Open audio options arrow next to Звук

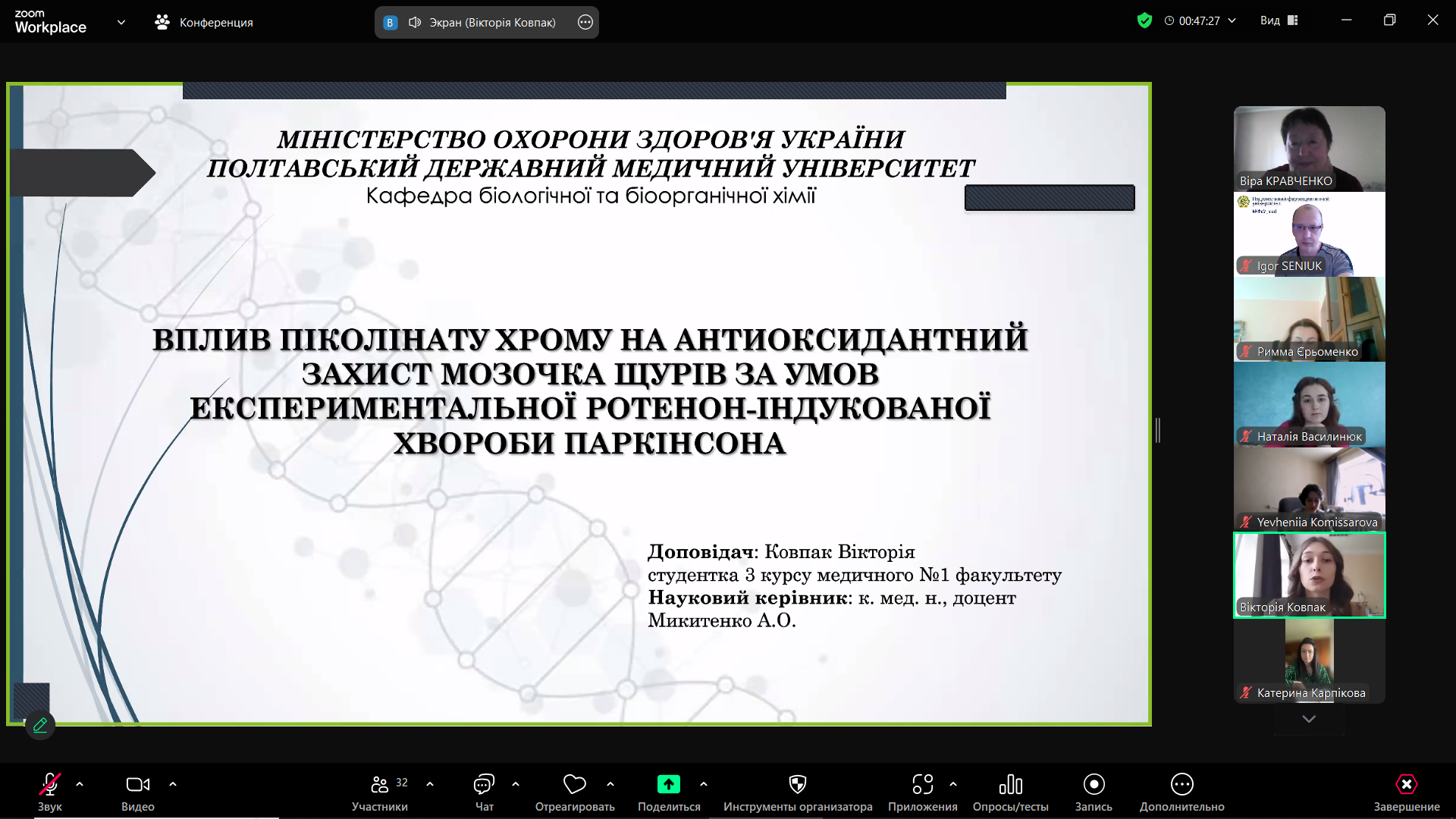coord(80,784)
